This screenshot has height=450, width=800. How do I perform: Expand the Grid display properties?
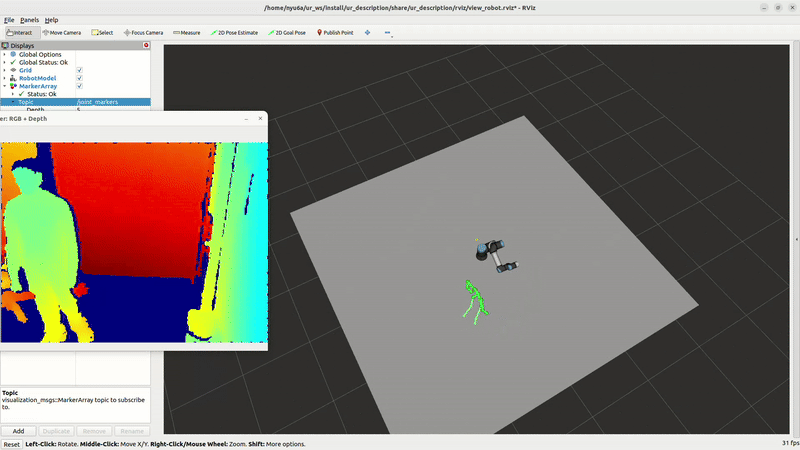pos(5,70)
